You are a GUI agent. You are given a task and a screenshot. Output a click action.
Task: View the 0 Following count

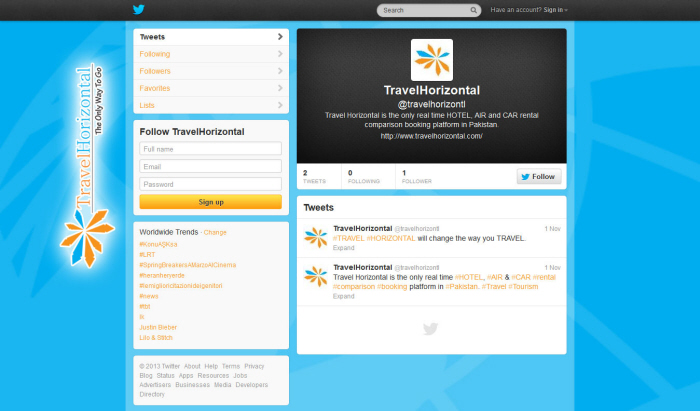pos(364,177)
